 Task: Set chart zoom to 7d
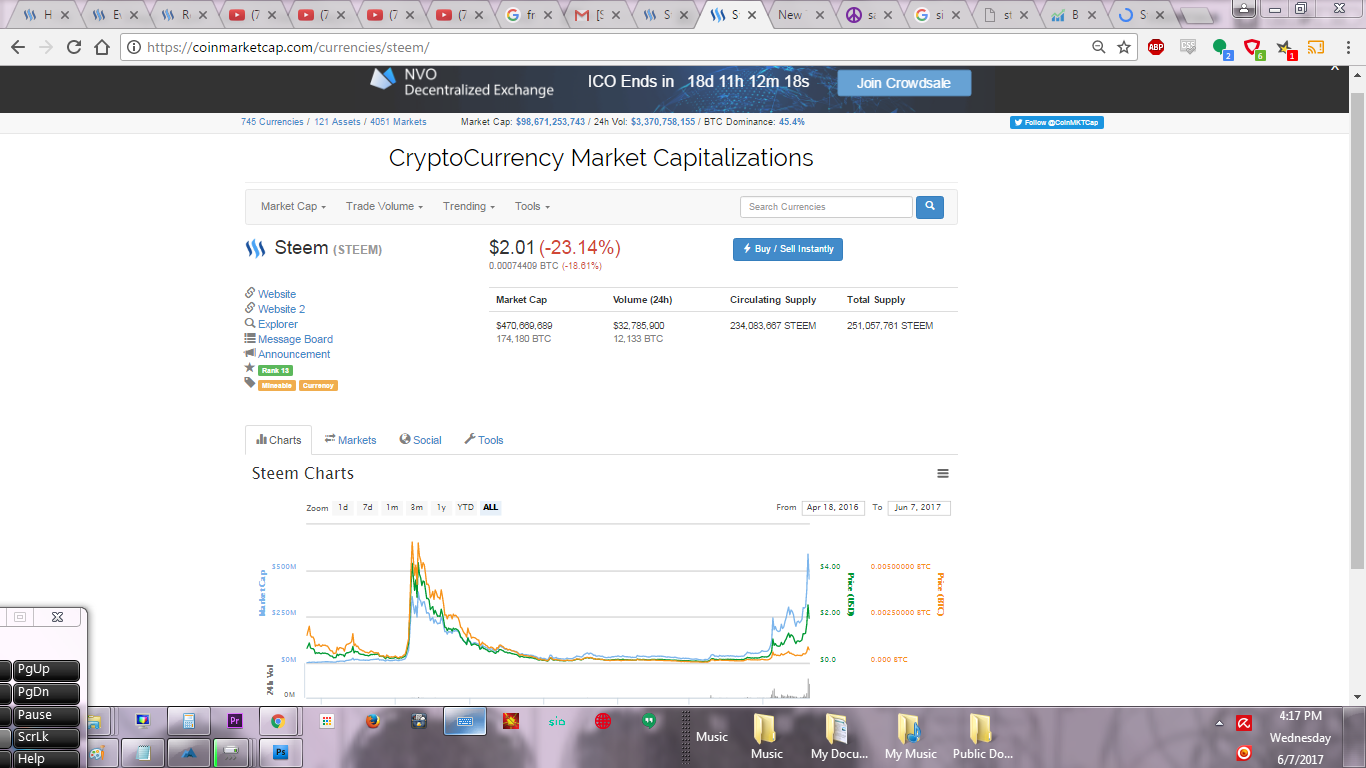tap(367, 508)
